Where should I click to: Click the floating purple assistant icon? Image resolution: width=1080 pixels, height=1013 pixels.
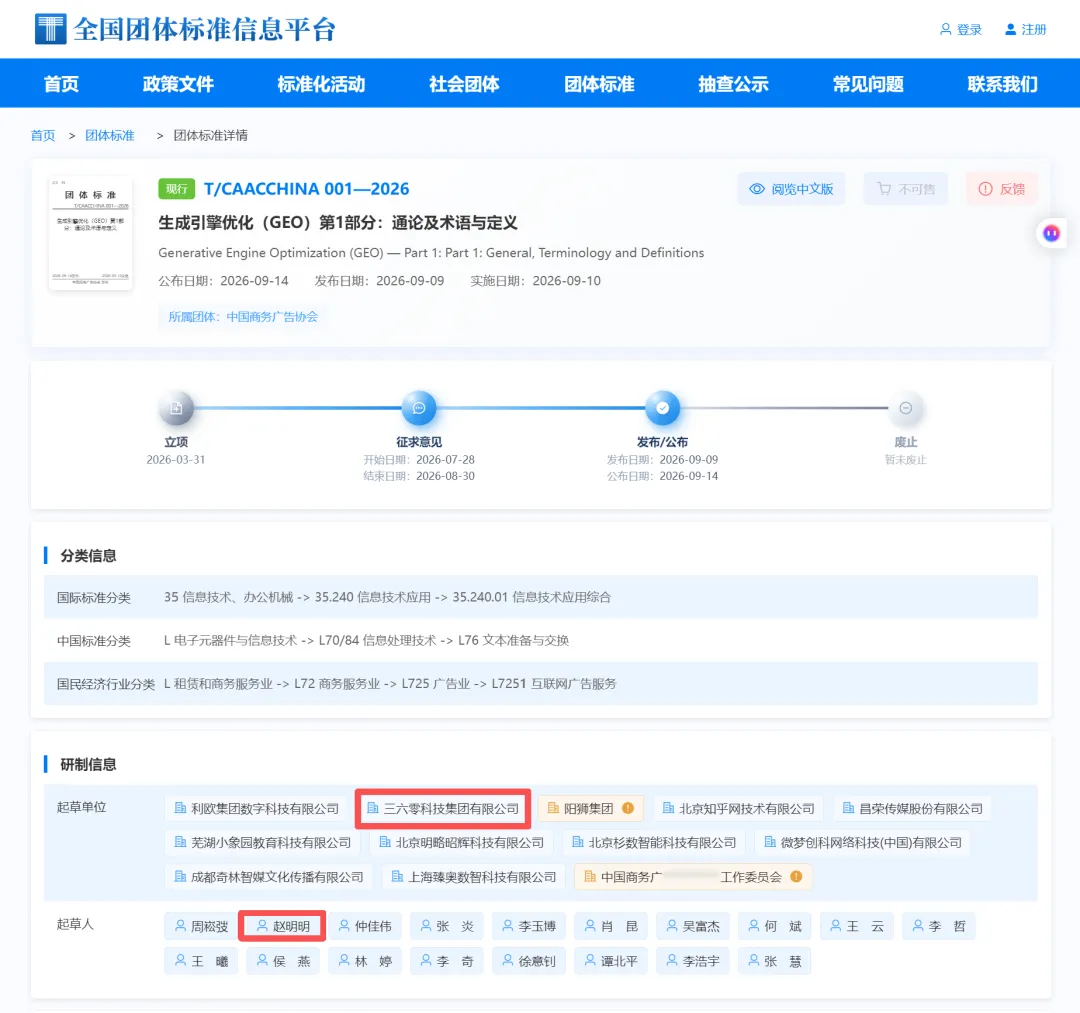1051,233
